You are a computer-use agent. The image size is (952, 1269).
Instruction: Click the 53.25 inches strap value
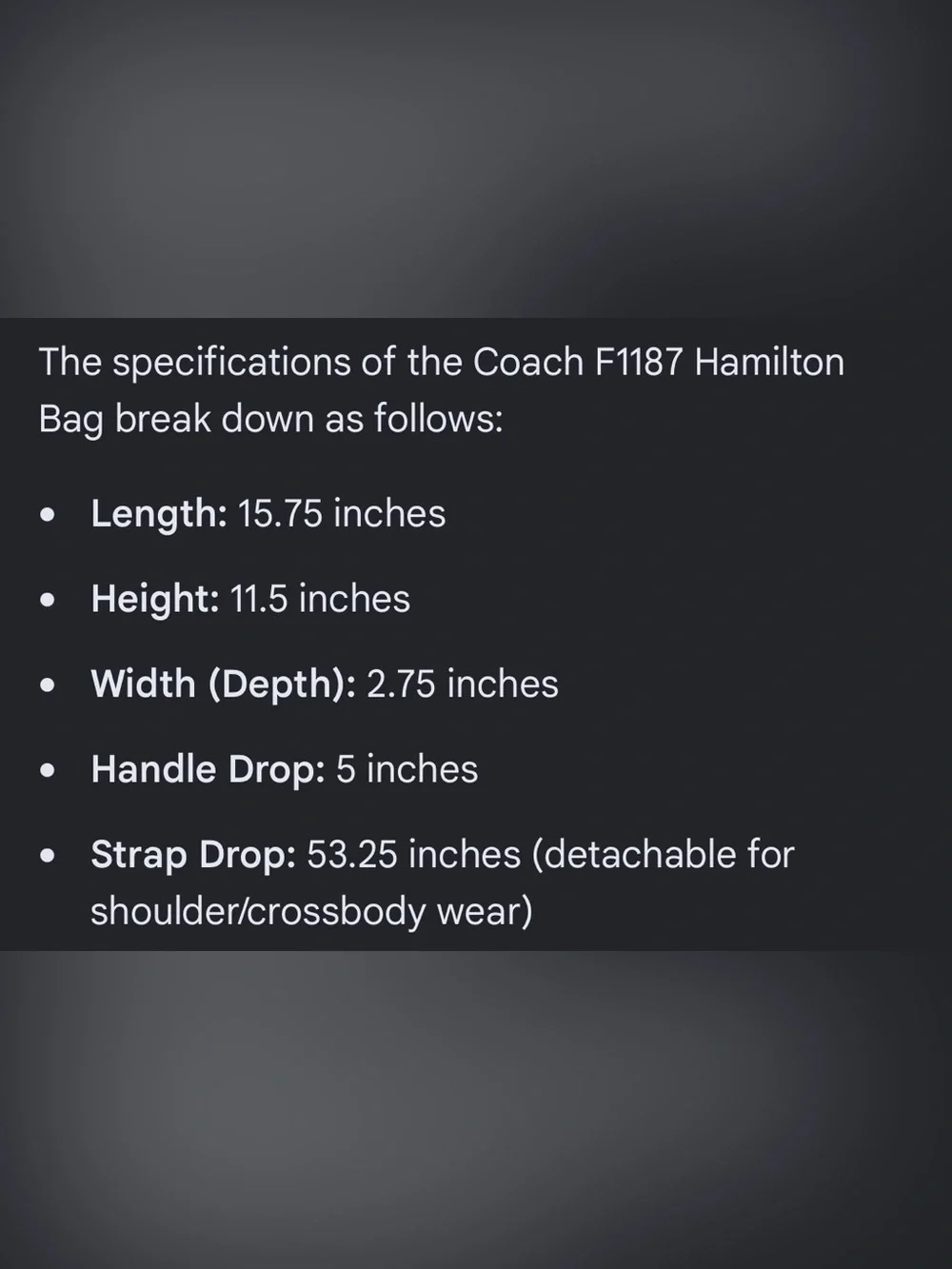[414, 855]
